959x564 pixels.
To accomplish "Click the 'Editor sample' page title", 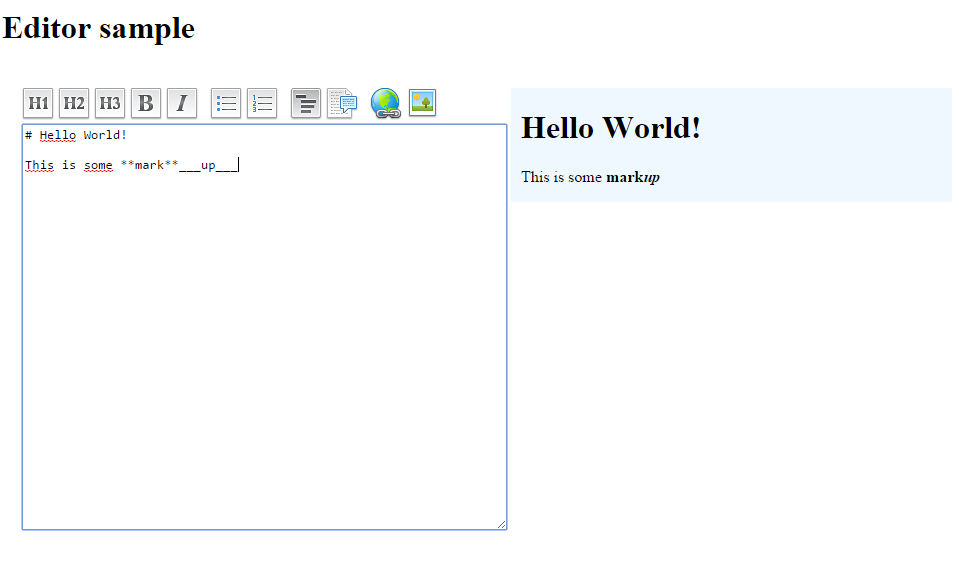I will pos(98,28).
